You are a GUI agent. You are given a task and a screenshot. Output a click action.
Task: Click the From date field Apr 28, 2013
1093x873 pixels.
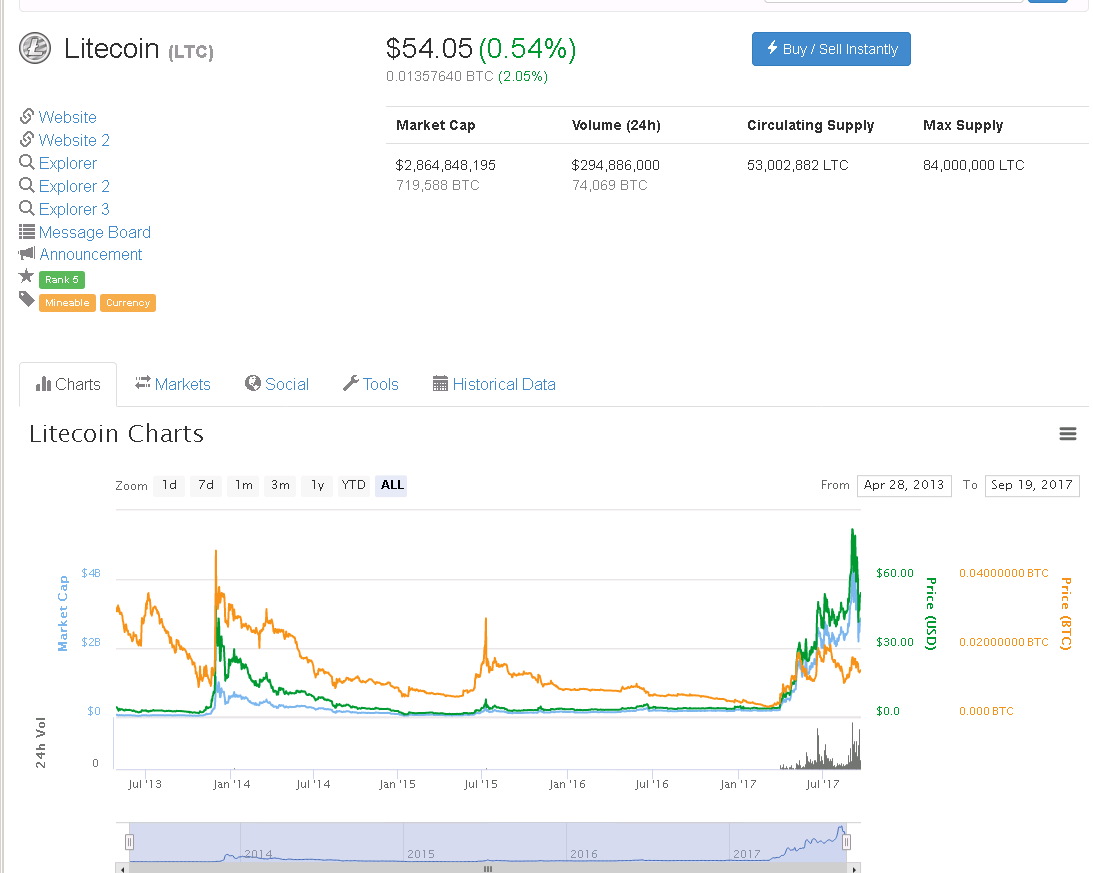904,485
